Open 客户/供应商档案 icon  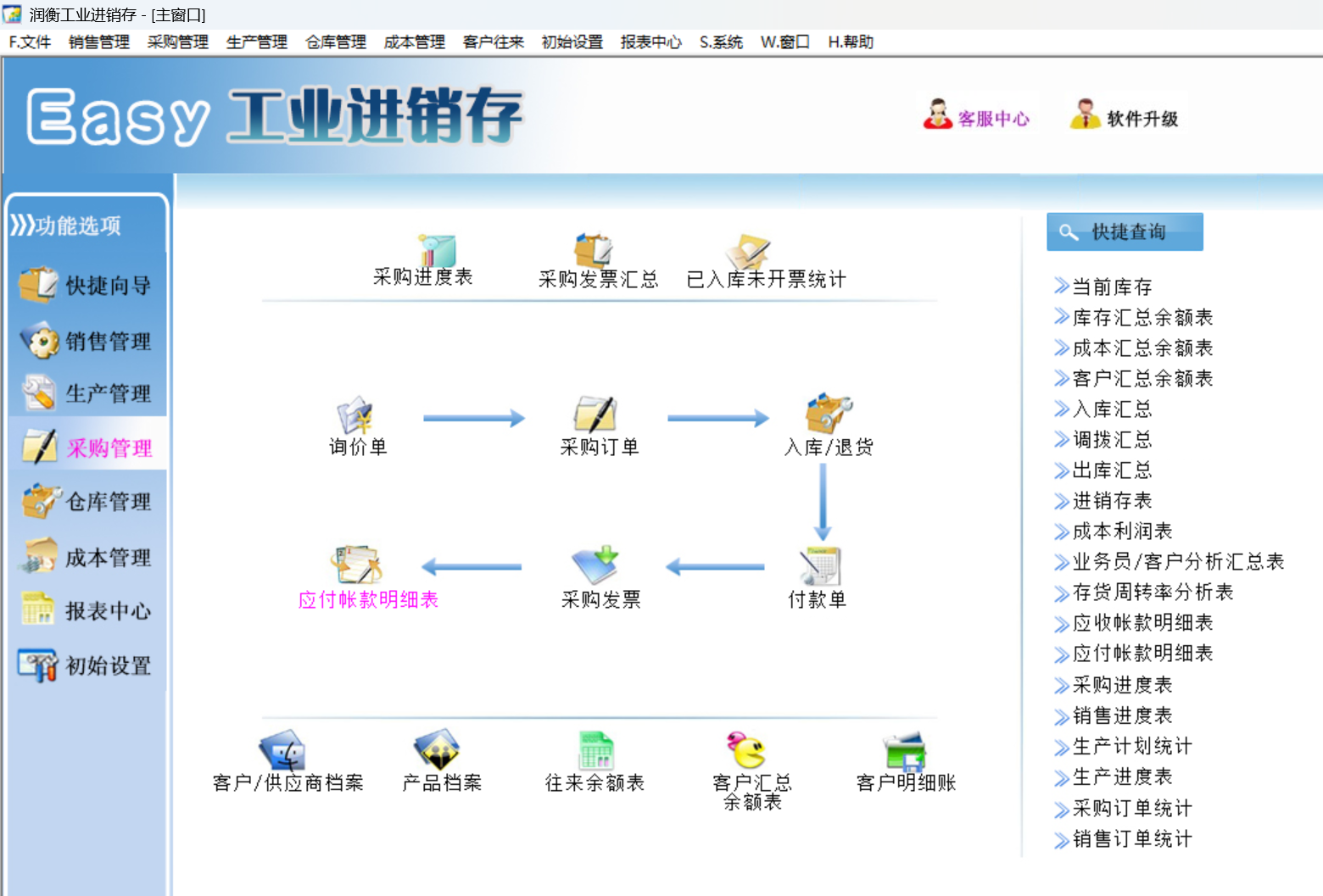pyautogui.click(x=282, y=750)
